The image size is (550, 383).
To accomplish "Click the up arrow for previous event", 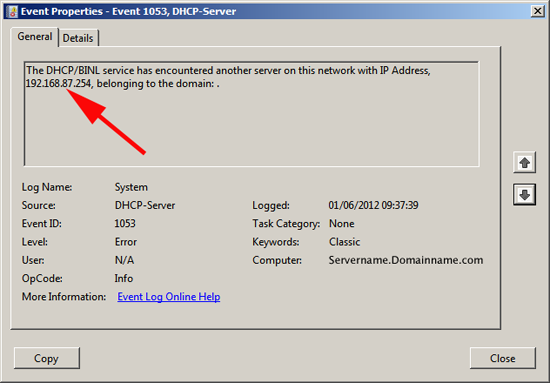I will point(524,162).
